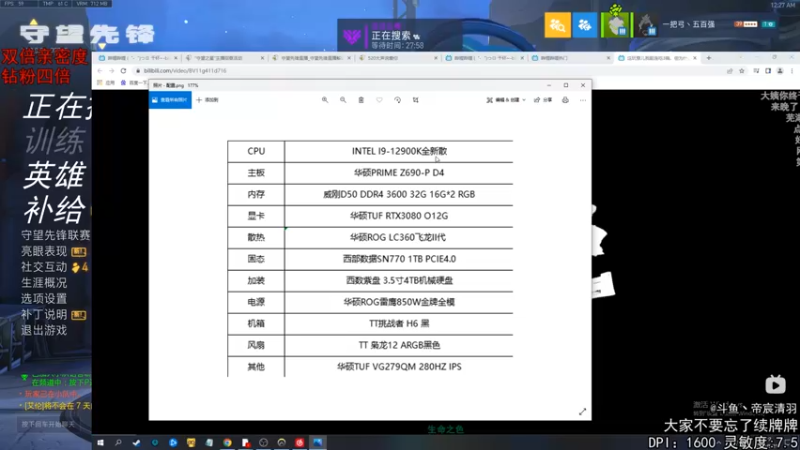Open 生涯概况 in the game menu

pos(44,283)
